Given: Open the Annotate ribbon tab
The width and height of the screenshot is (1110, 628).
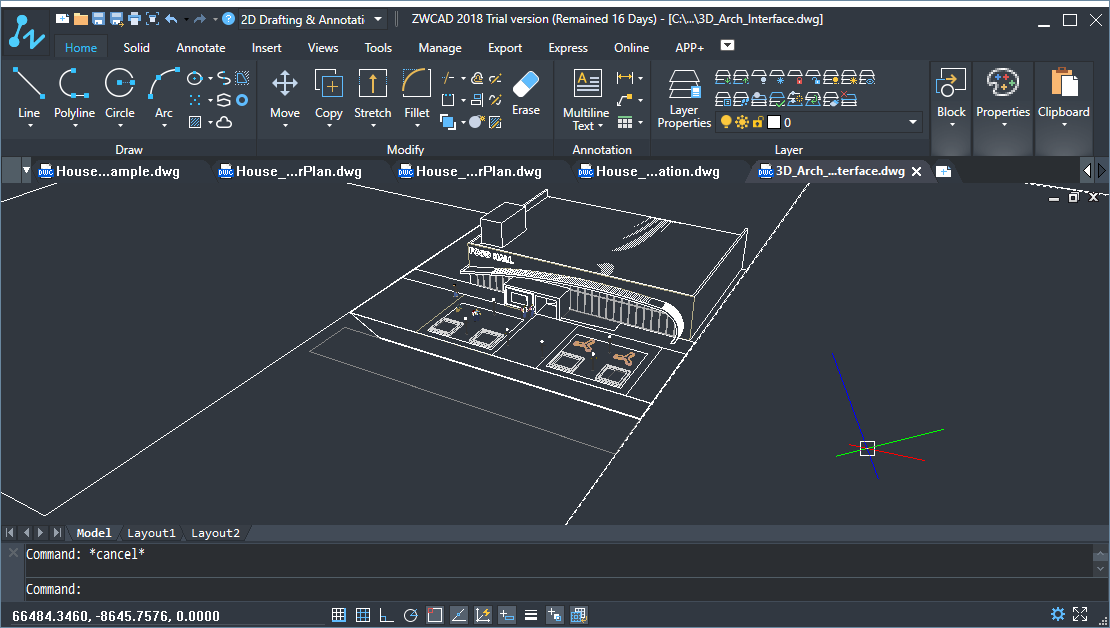Looking at the screenshot, I should [x=201, y=48].
